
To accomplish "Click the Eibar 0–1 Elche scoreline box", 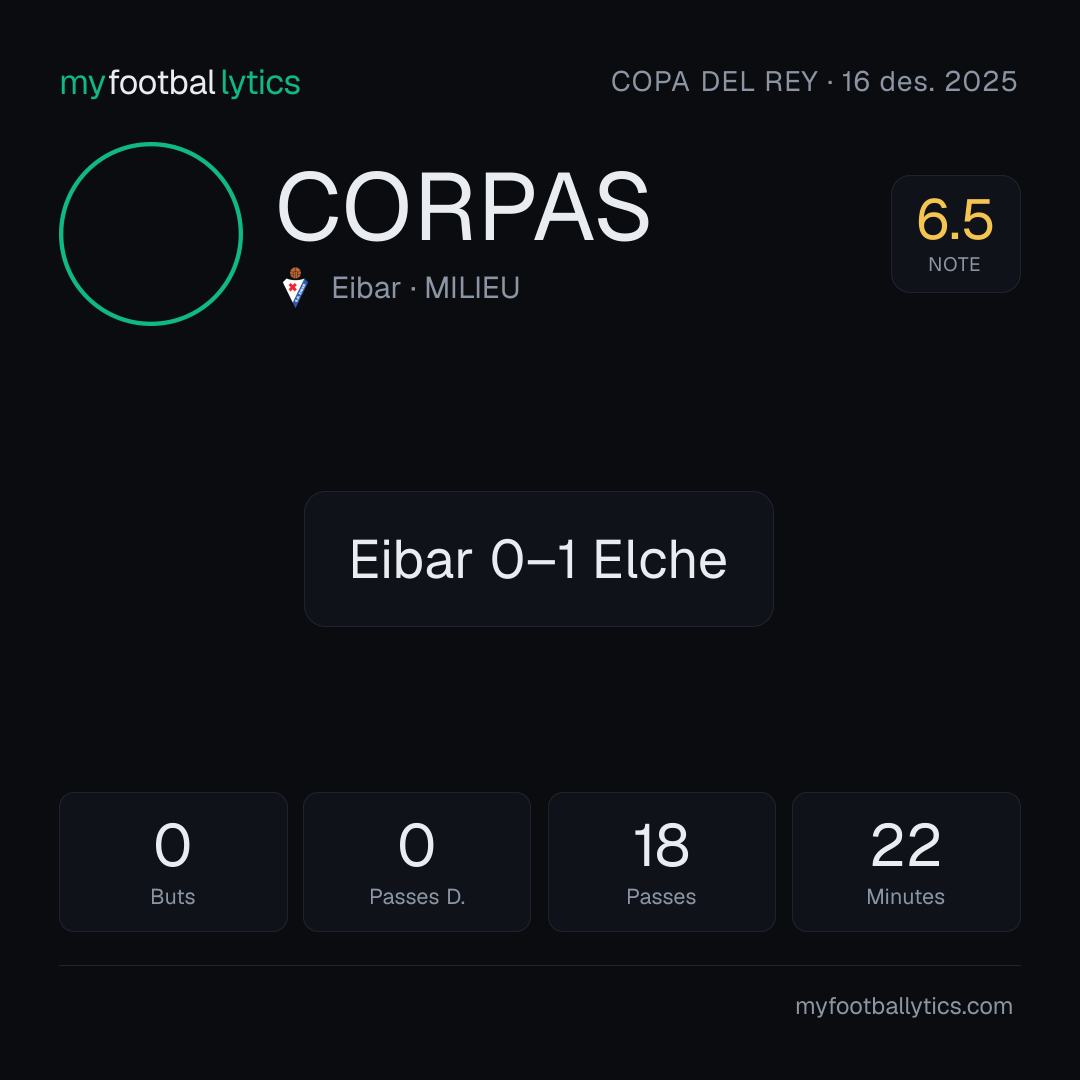I will (539, 559).
